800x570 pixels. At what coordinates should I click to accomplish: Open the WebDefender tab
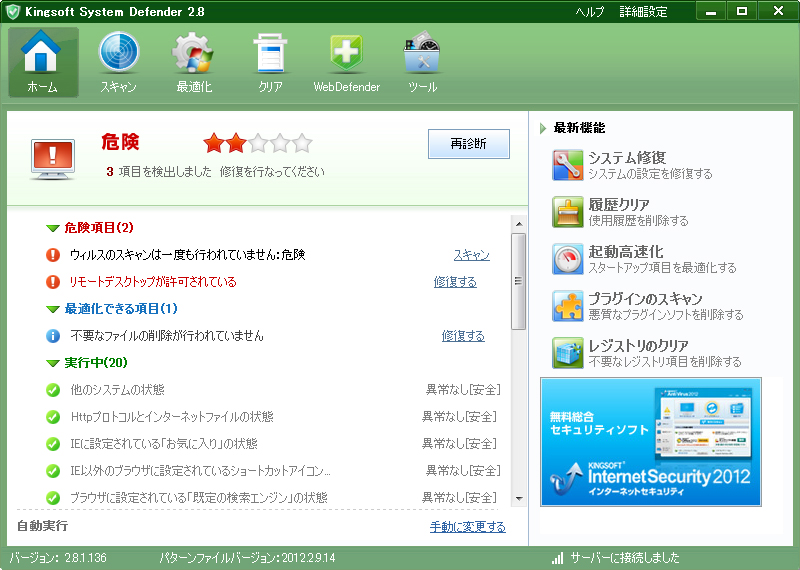point(346,62)
